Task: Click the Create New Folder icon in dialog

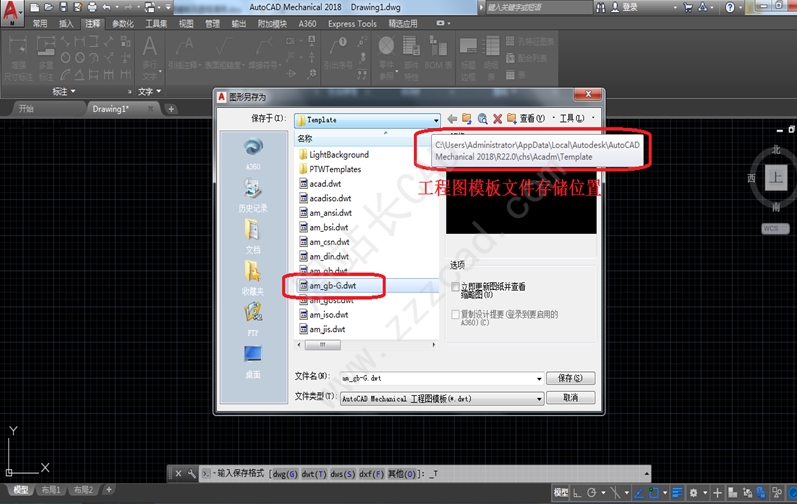Action: point(511,119)
